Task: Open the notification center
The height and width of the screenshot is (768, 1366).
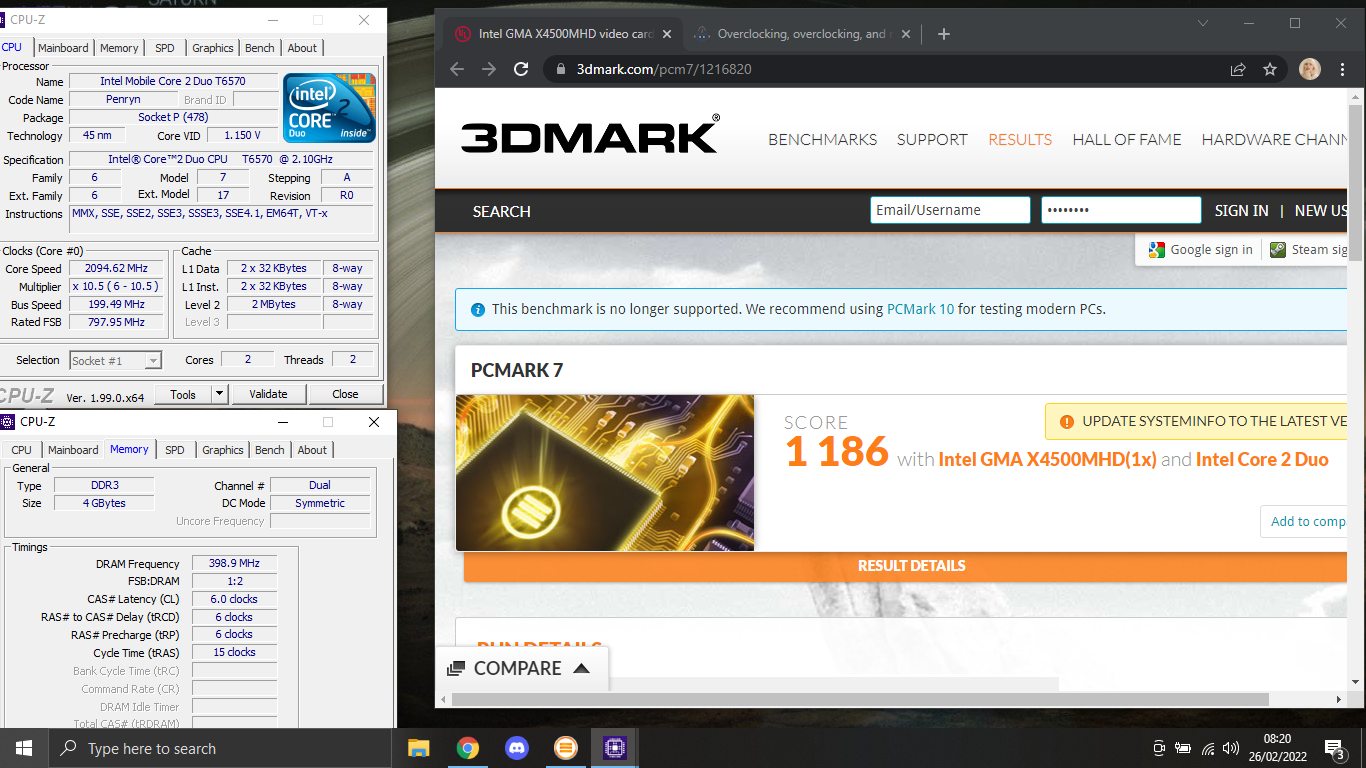Action: tap(1333, 748)
